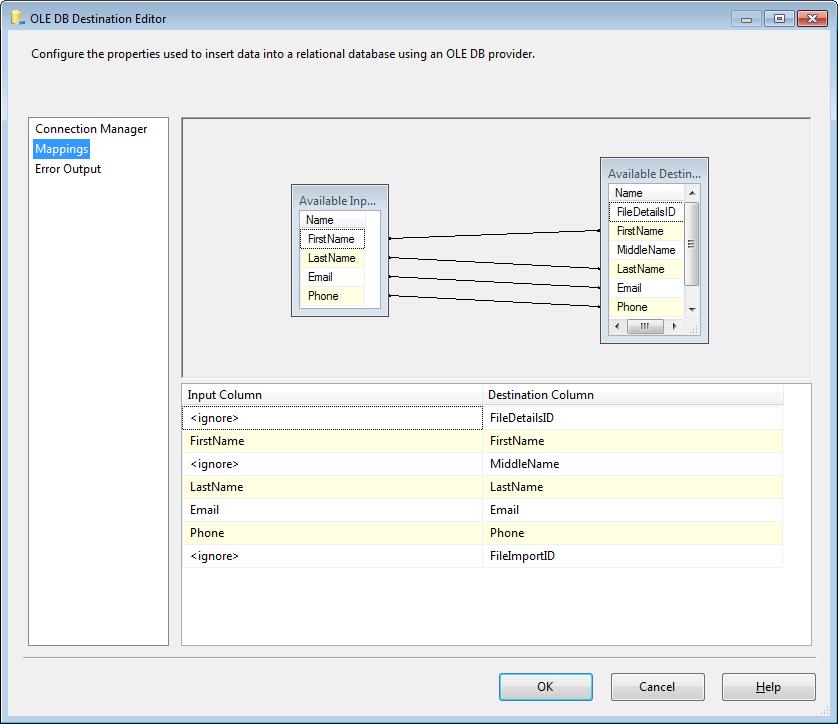The height and width of the screenshot is (724, 838).
Task: Click the vertical scrollbar thumb in Available Destinations
Action: [x=692, y=244]
